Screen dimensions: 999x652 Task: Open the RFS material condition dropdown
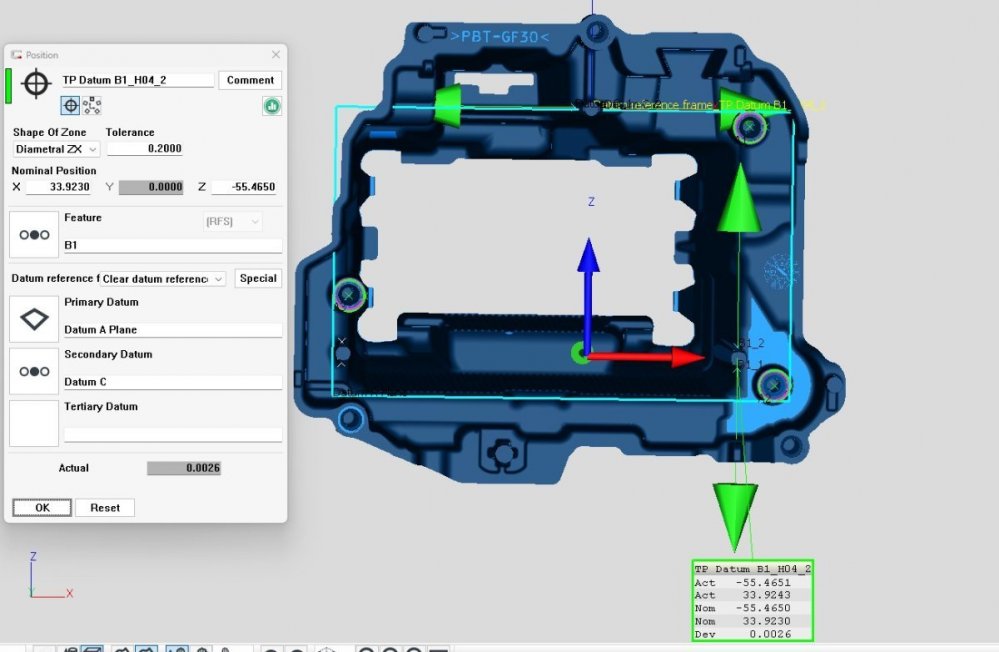coord(233,222)
